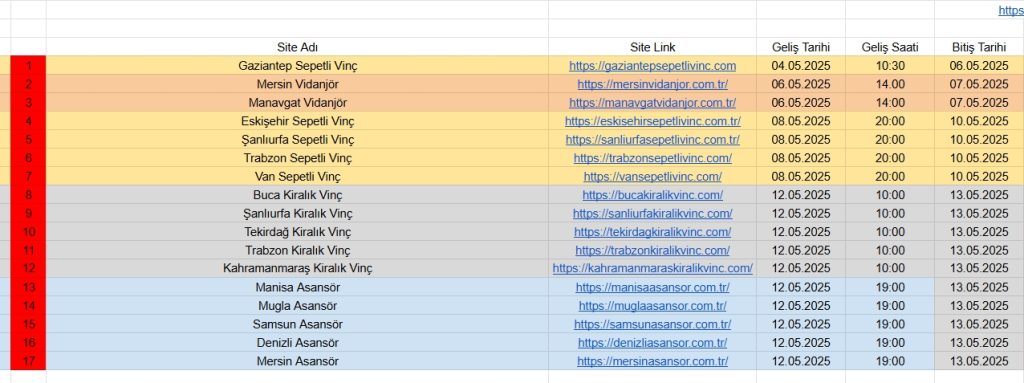
Task: Open the kahramanmaraskiralikvinc.com link
Action: tap(652, 268)
